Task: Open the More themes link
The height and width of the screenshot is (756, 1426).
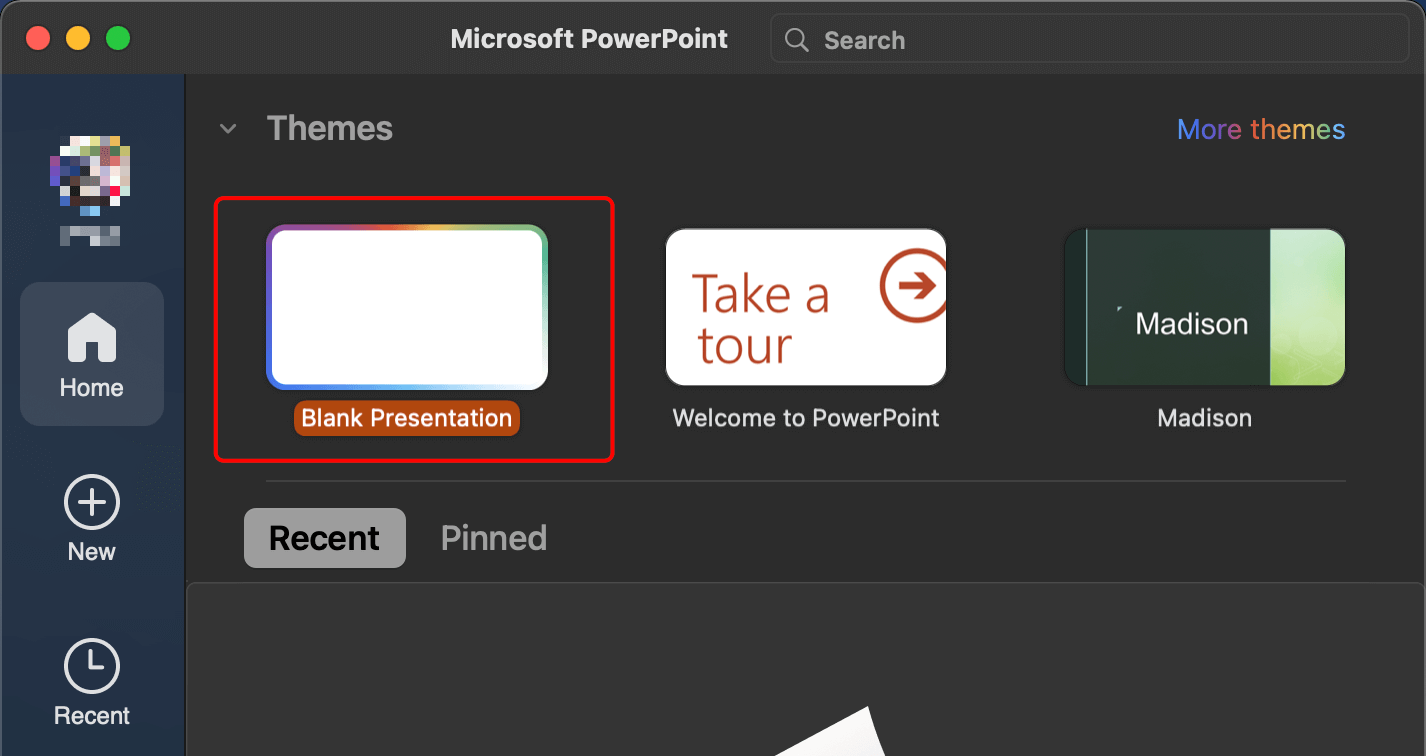Action: 1261,129
